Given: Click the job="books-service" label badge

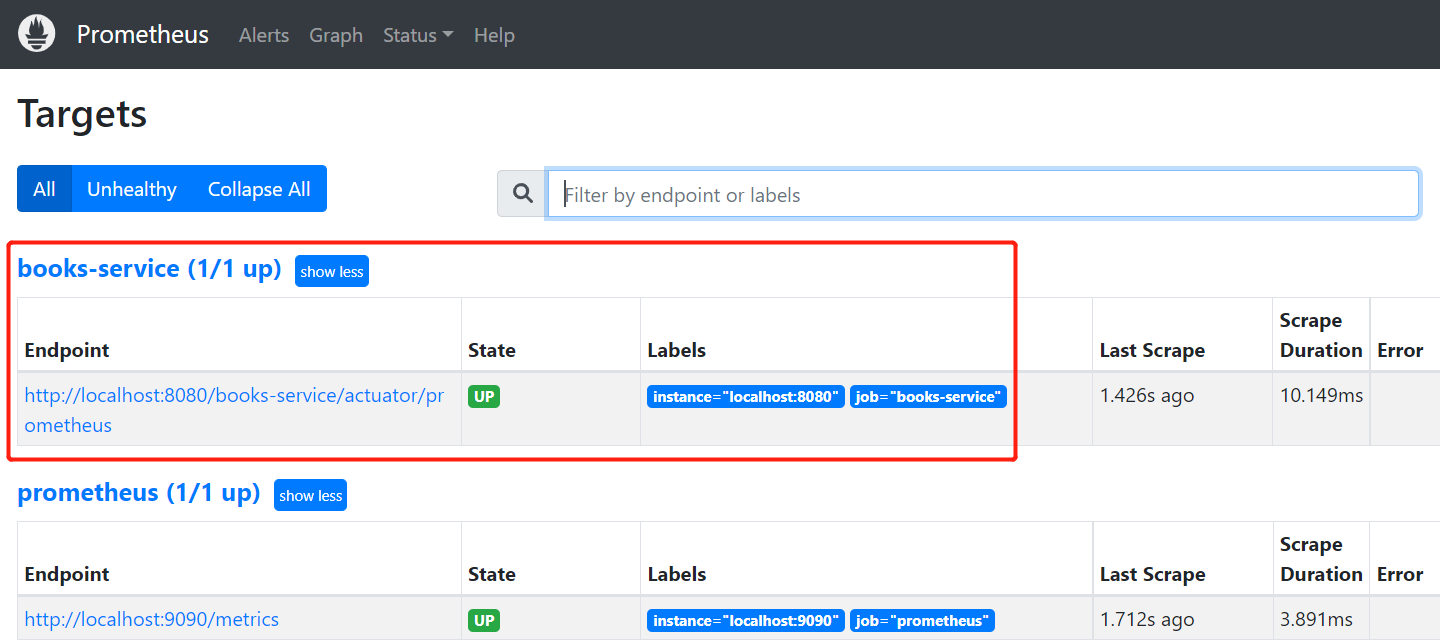Looking at the screenshot, I should pos(928,397).
